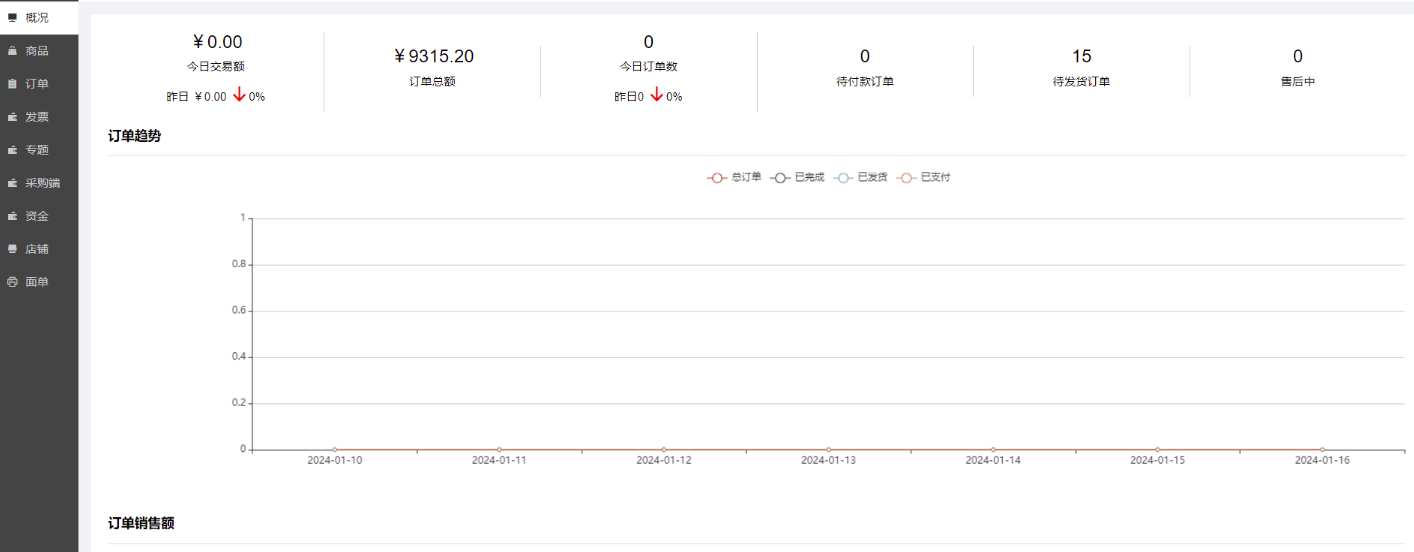Click the 售后中 statistic

(x=1297, y=68)
